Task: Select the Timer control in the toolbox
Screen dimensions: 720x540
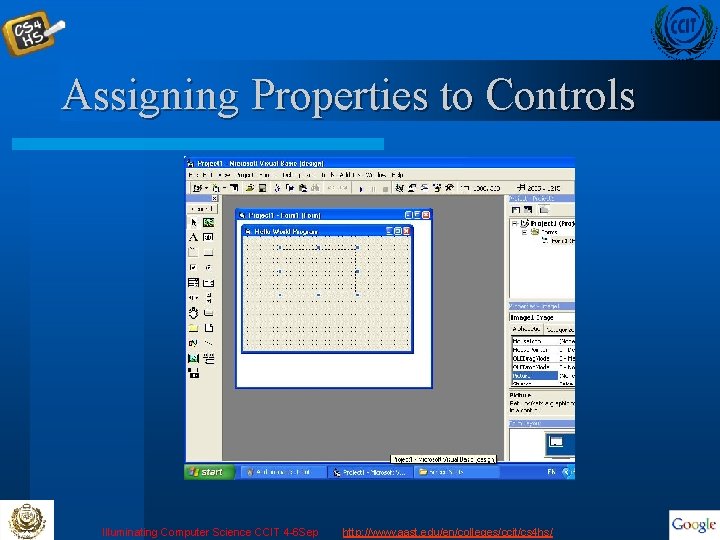Action: [193, 313]
